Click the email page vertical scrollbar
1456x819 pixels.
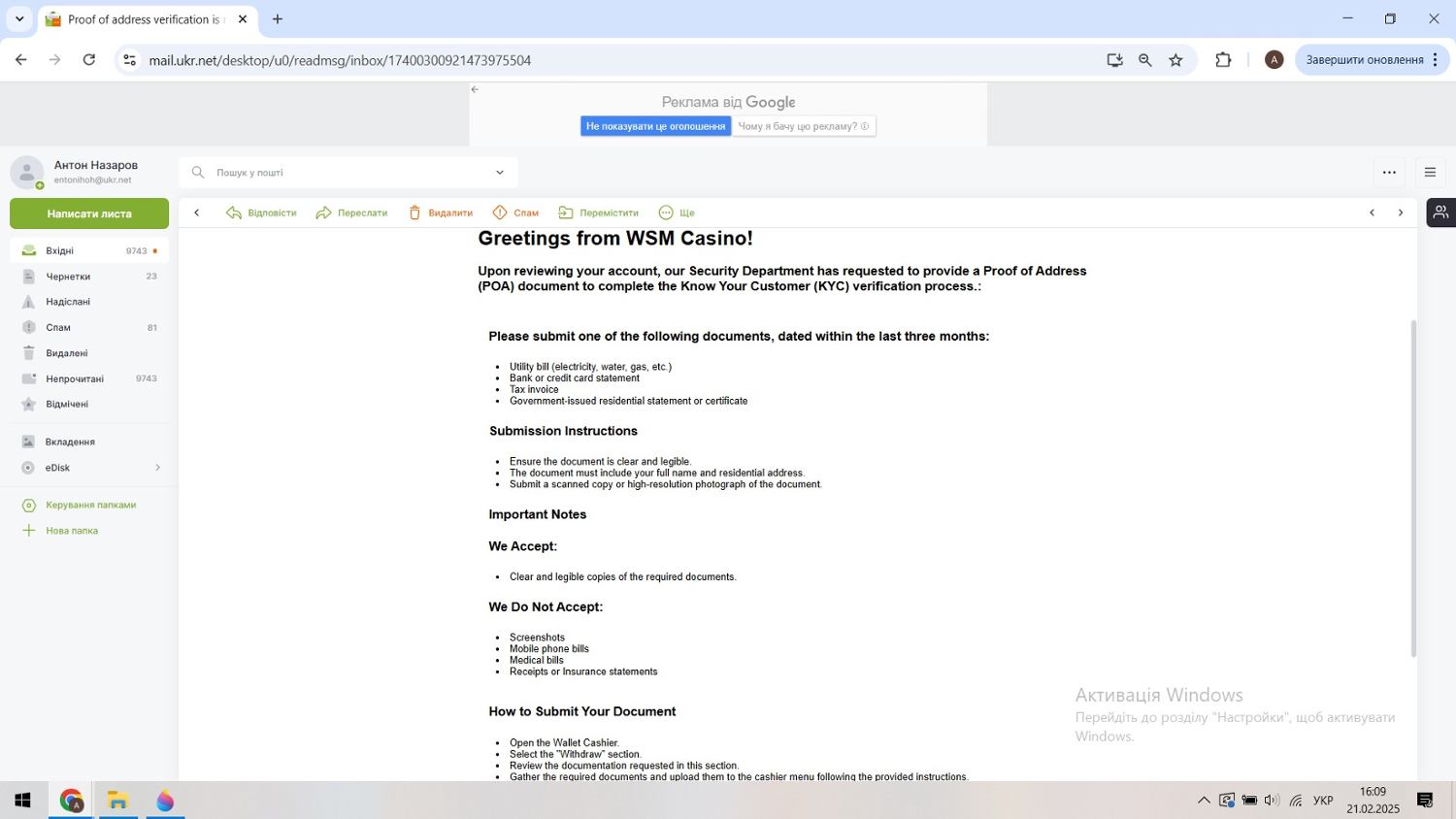click(x=1413, y=485)
